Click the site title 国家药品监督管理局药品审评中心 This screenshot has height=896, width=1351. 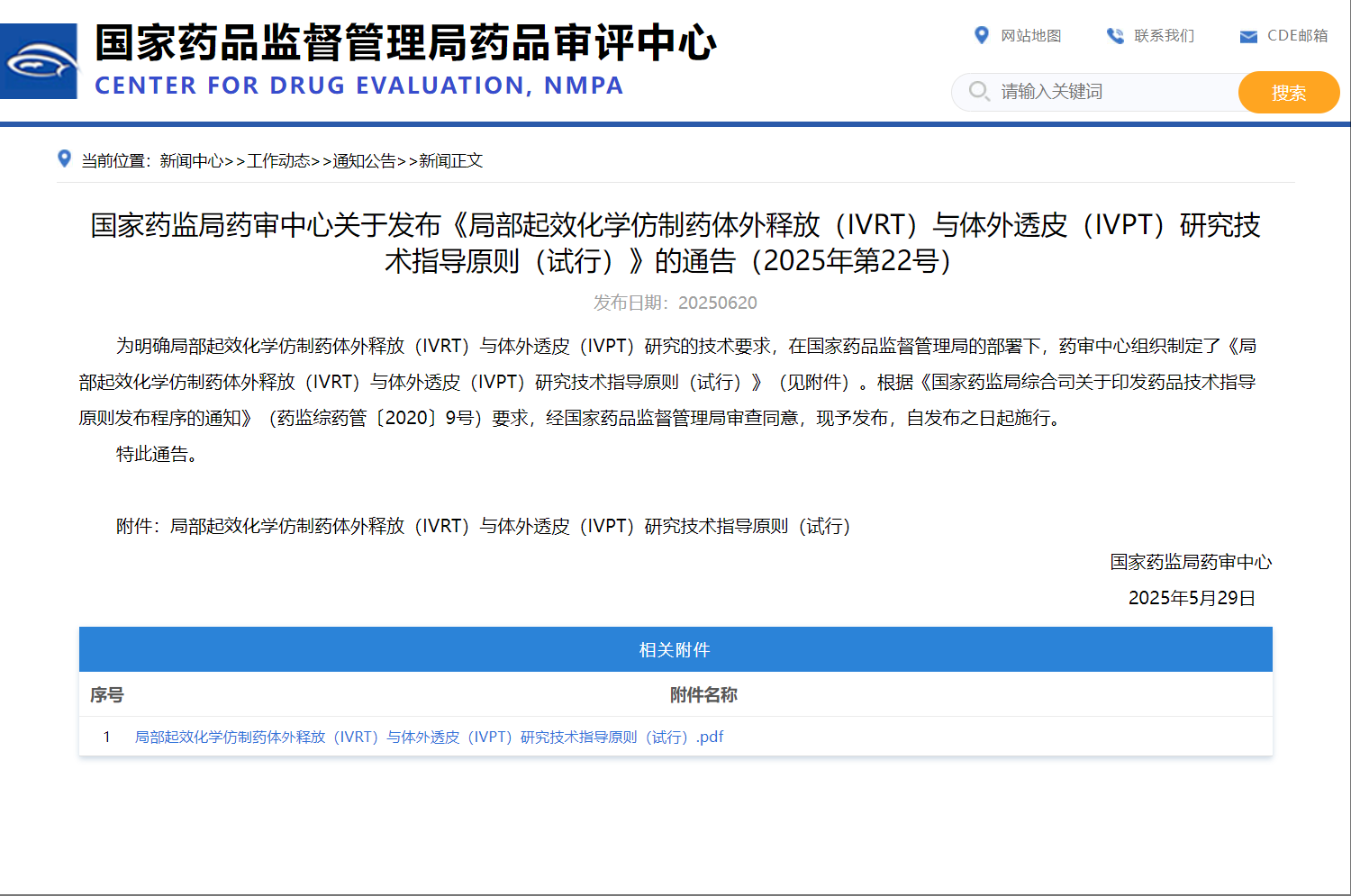pyautogui.click(x=405, y=43)
